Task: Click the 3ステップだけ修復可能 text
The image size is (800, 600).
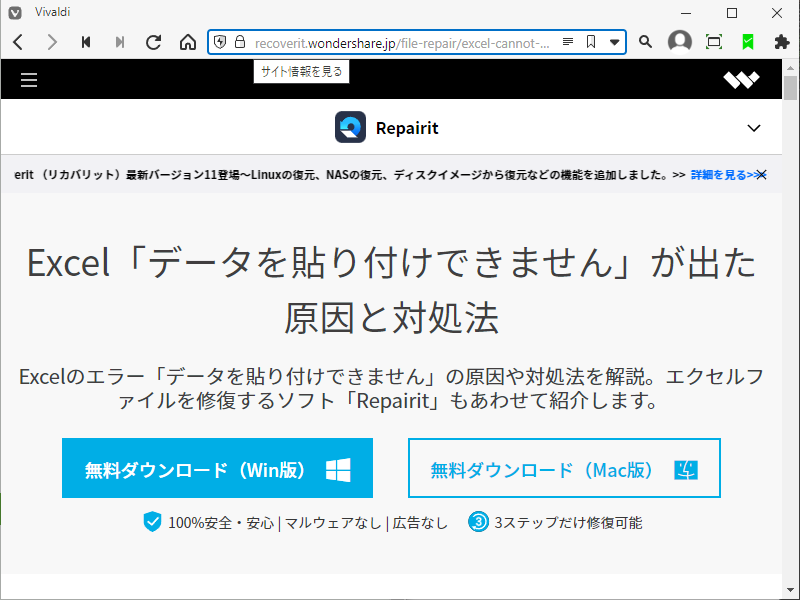Action: point(568,523)
